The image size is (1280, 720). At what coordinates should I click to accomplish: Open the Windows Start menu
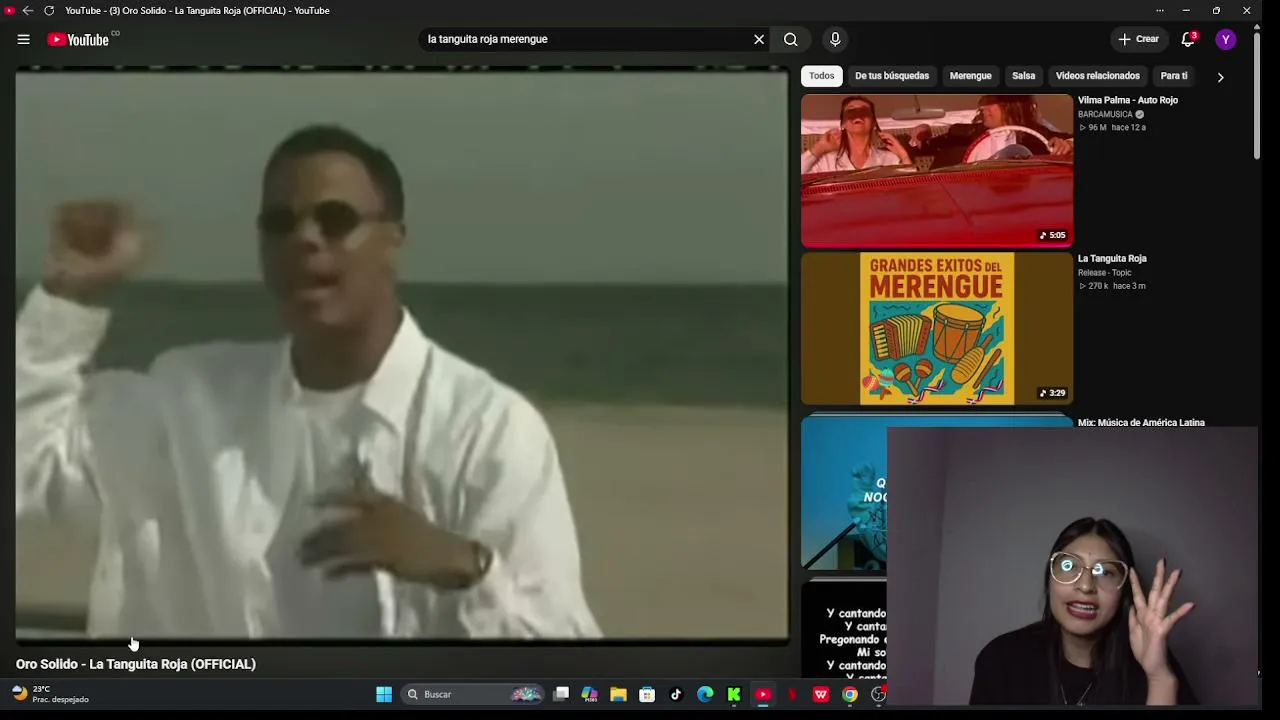[x=384, y=694]
